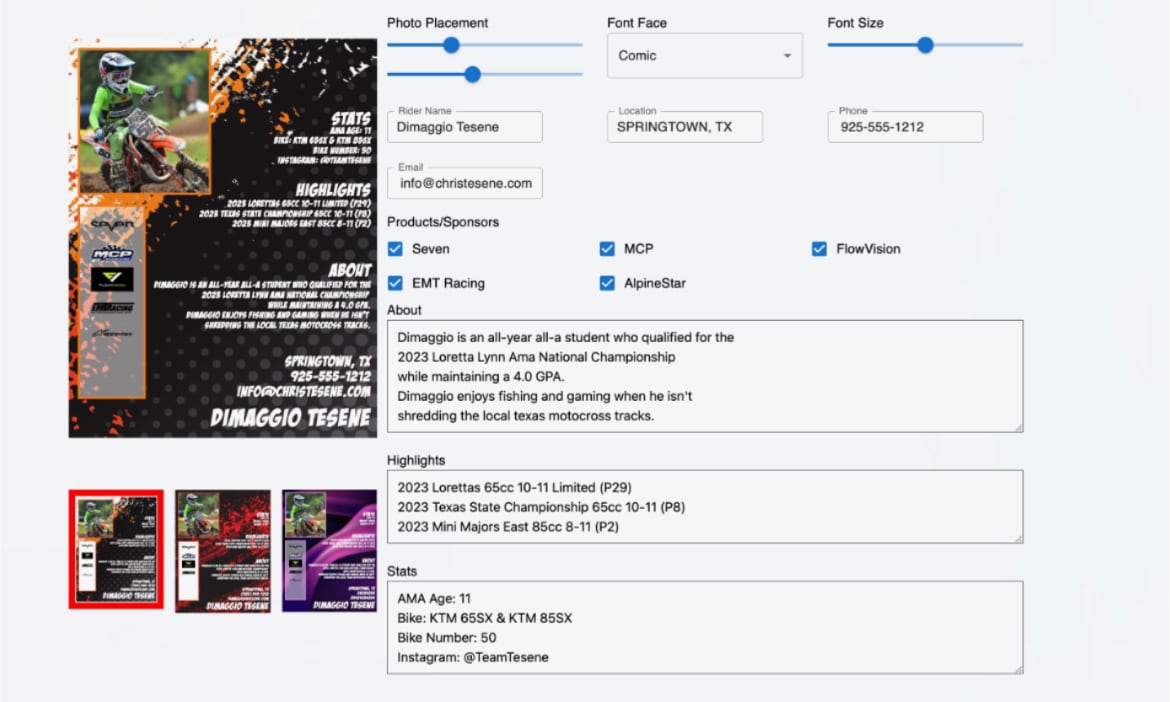Uncheck the EMT Racing checkbox
This screenshot has width=1170, height=702.
395,283
